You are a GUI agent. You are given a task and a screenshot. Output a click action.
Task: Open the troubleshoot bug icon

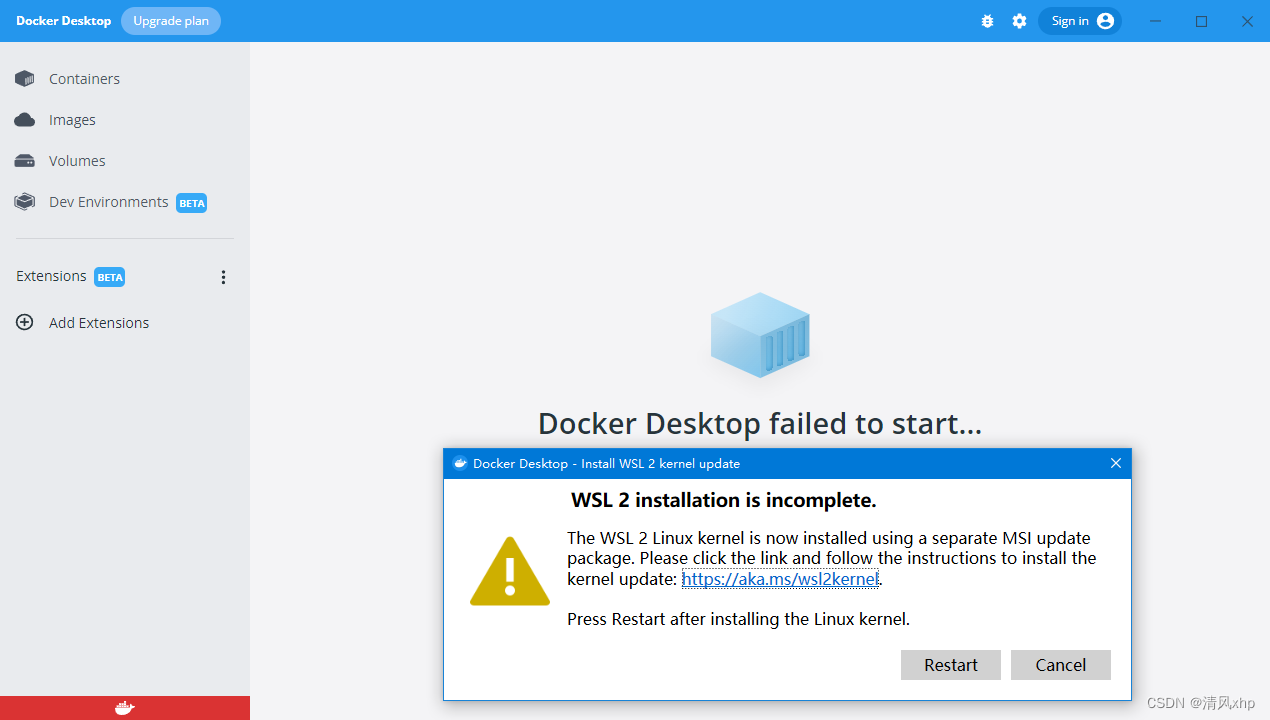[x=987, y=21]
